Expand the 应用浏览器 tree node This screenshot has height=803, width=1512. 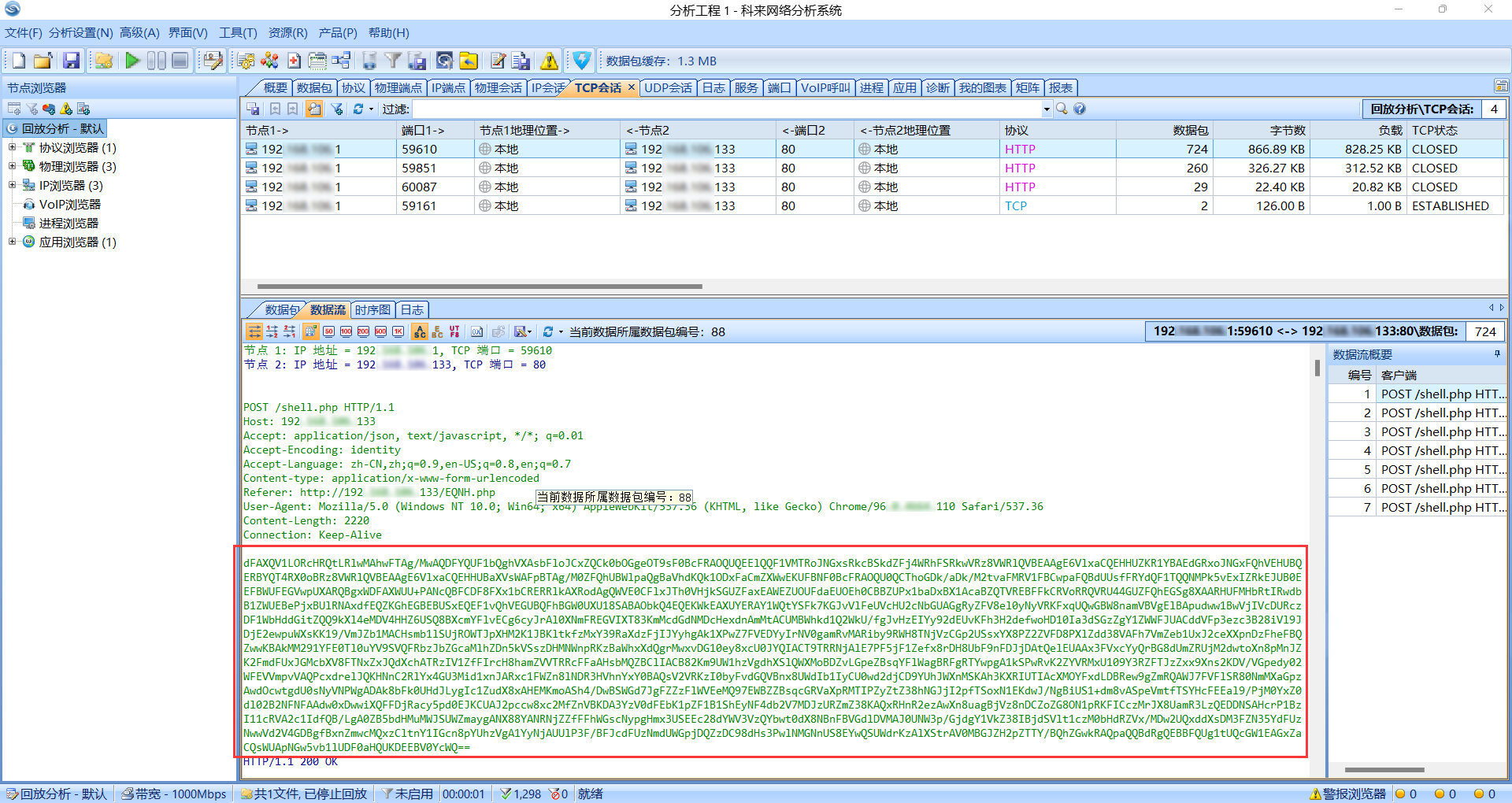point(12,242)
